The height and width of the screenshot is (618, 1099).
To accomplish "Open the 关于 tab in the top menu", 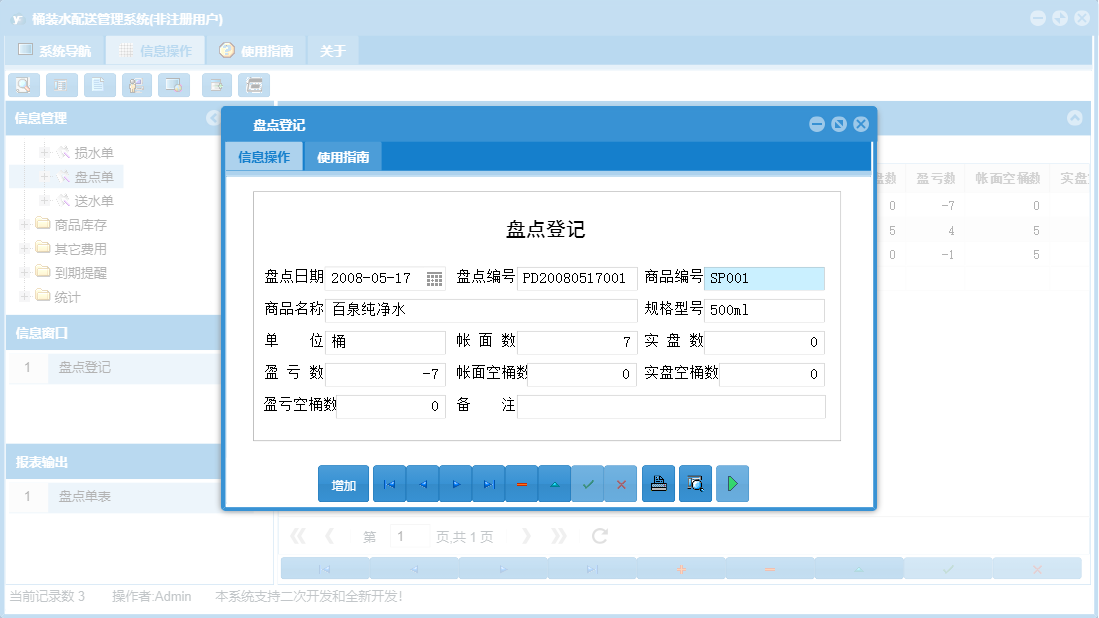I will pyautogui.click(x=332, y=49).
